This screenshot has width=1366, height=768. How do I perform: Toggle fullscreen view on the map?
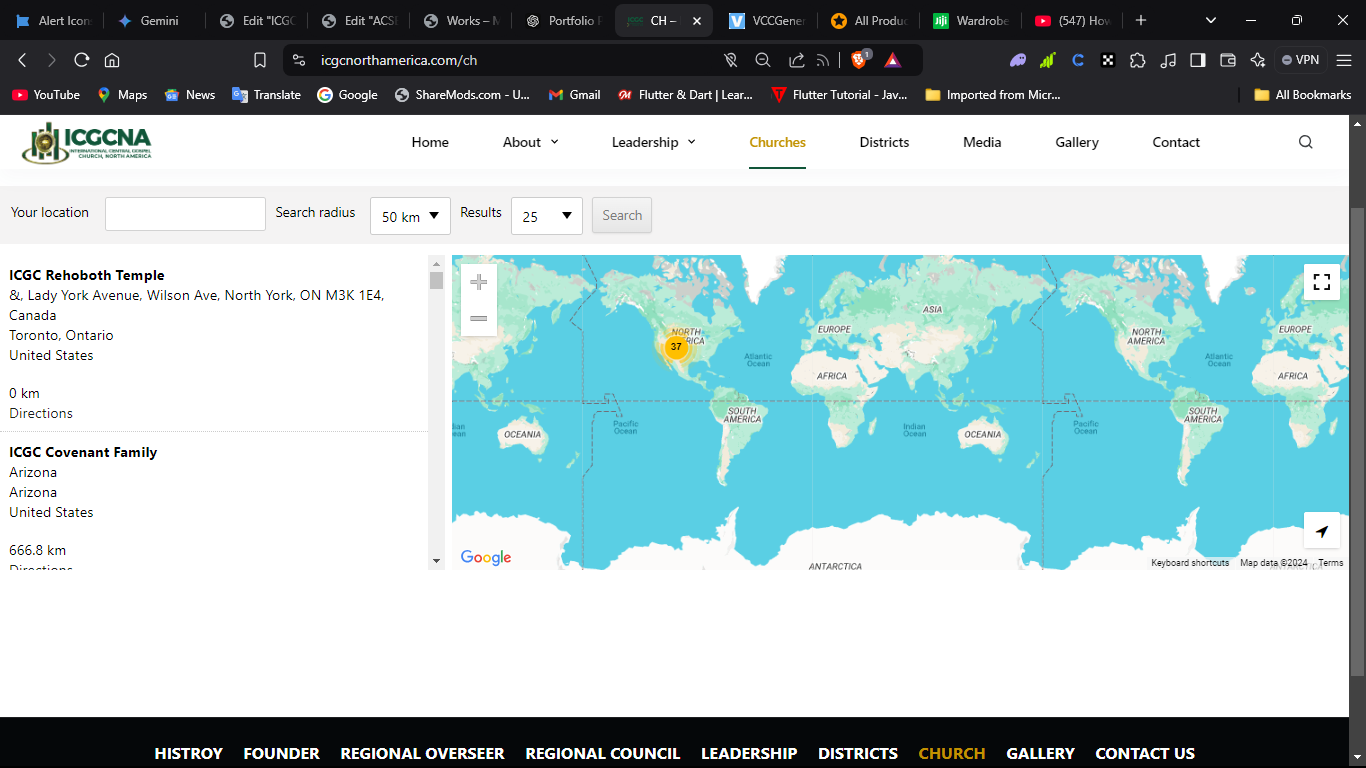[x=1321, y=282]
